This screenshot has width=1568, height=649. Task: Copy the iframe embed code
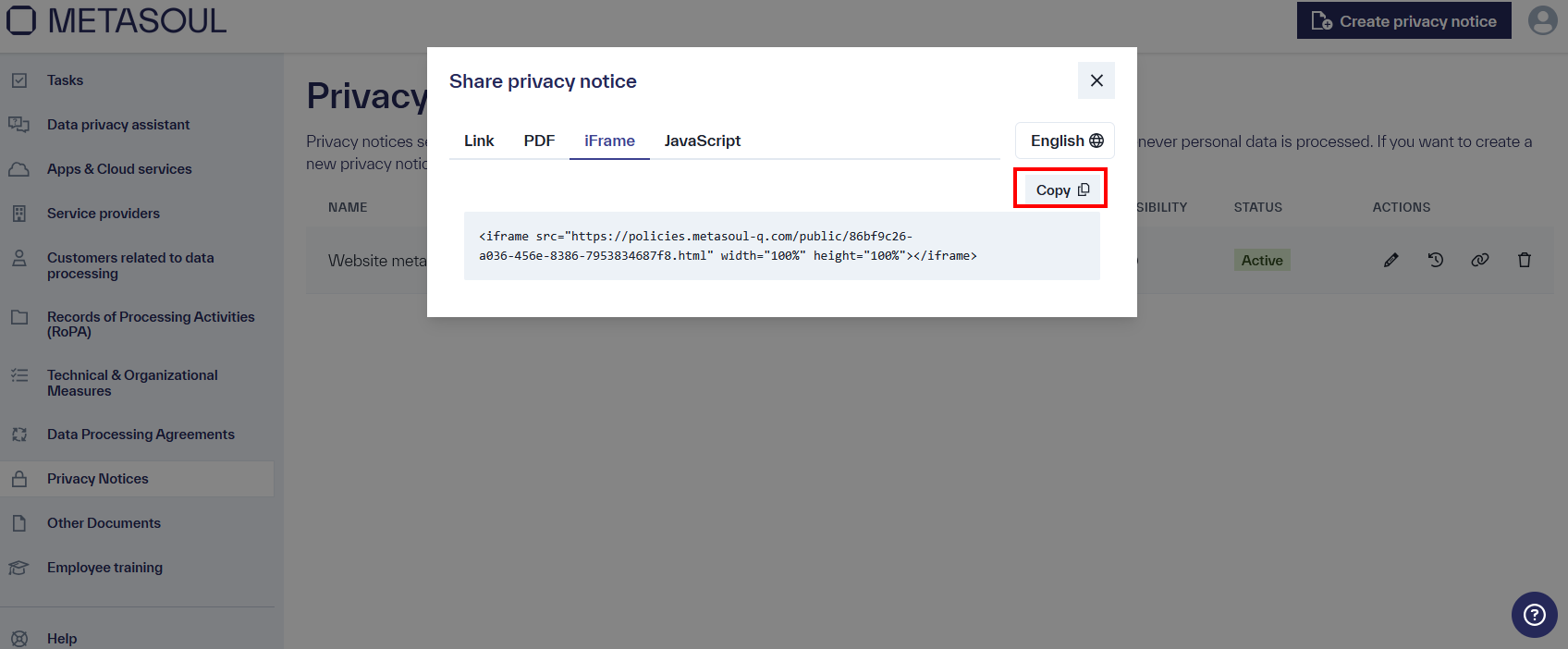point(1061,190)
